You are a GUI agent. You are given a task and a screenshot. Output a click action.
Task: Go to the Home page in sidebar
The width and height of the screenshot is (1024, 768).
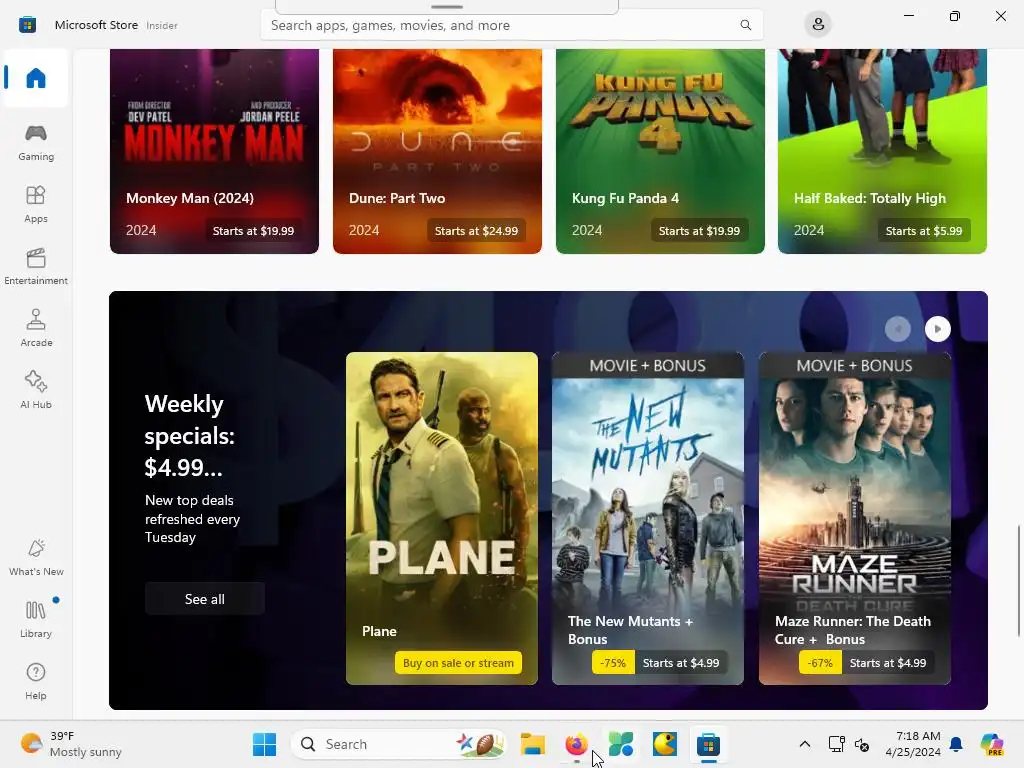[36, 78]
